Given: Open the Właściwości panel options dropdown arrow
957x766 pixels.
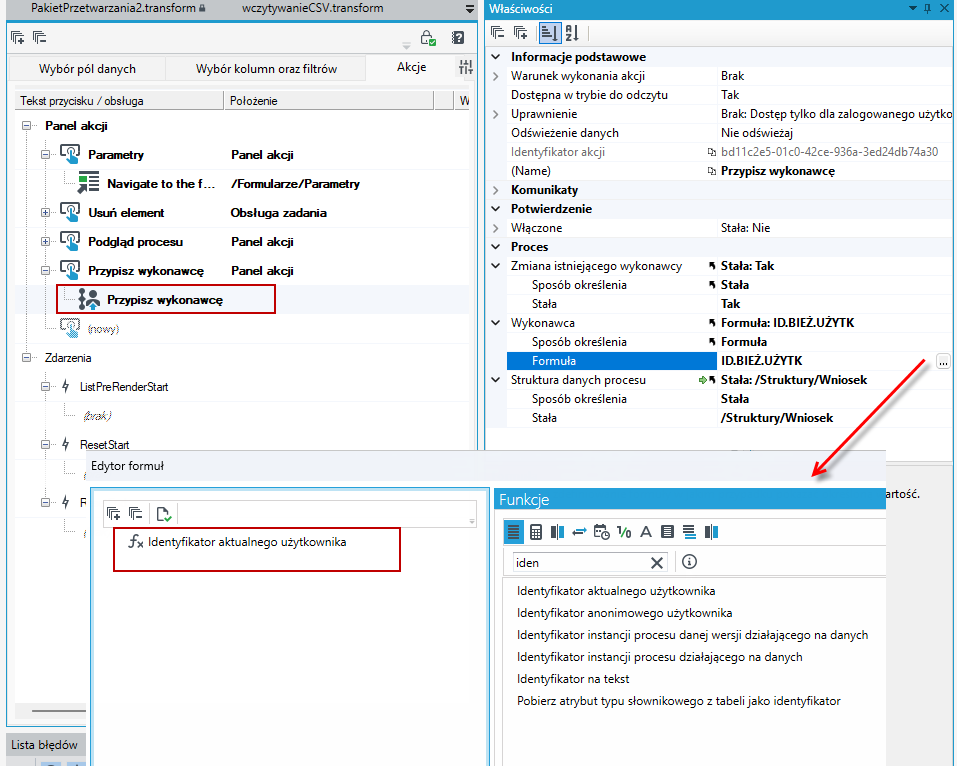Looking at the screenshot, I should pos(913,9).
